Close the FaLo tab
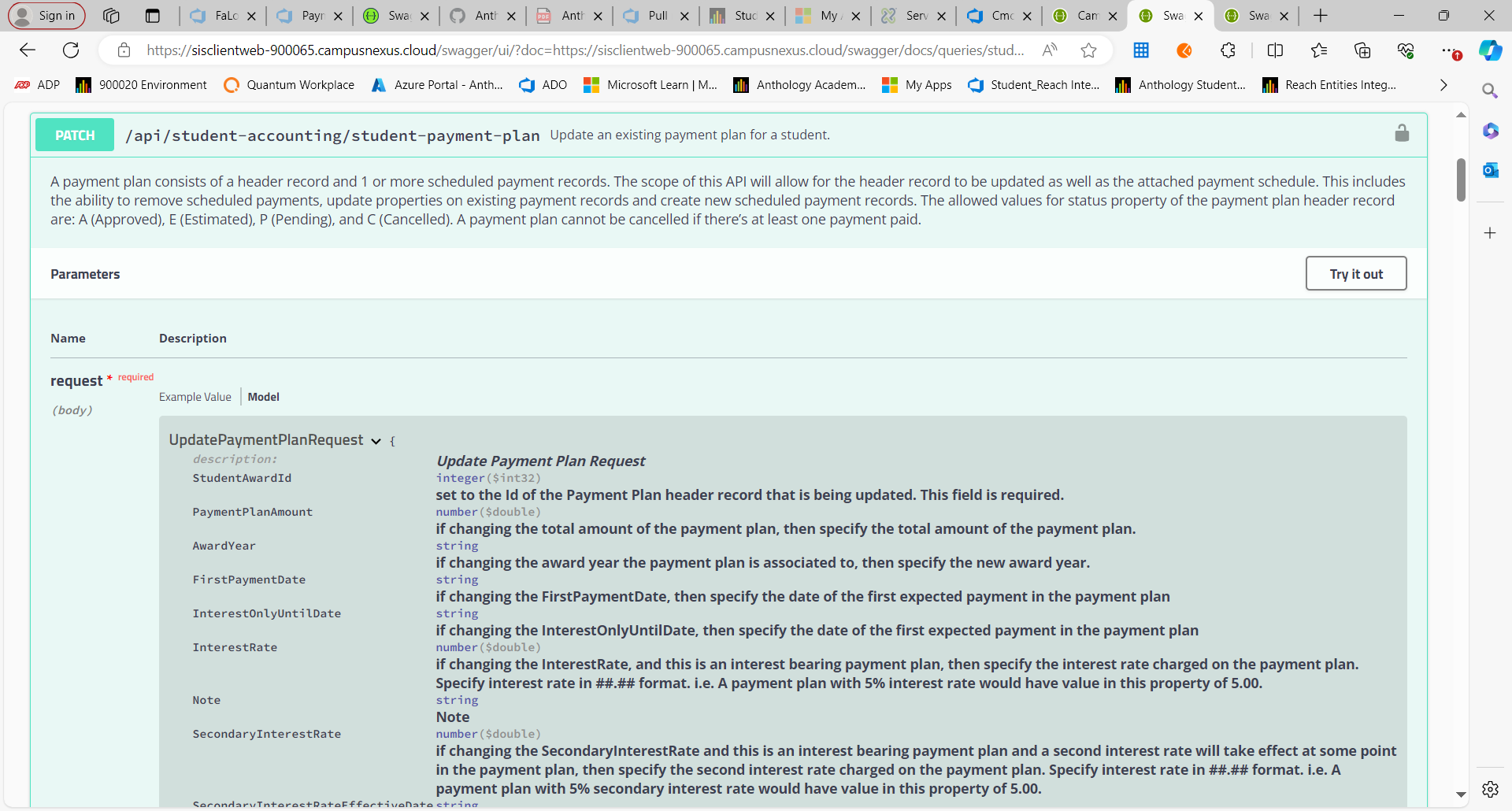Image resolution: width=1512 pixels, height=811 pixels. click(251, 16)
